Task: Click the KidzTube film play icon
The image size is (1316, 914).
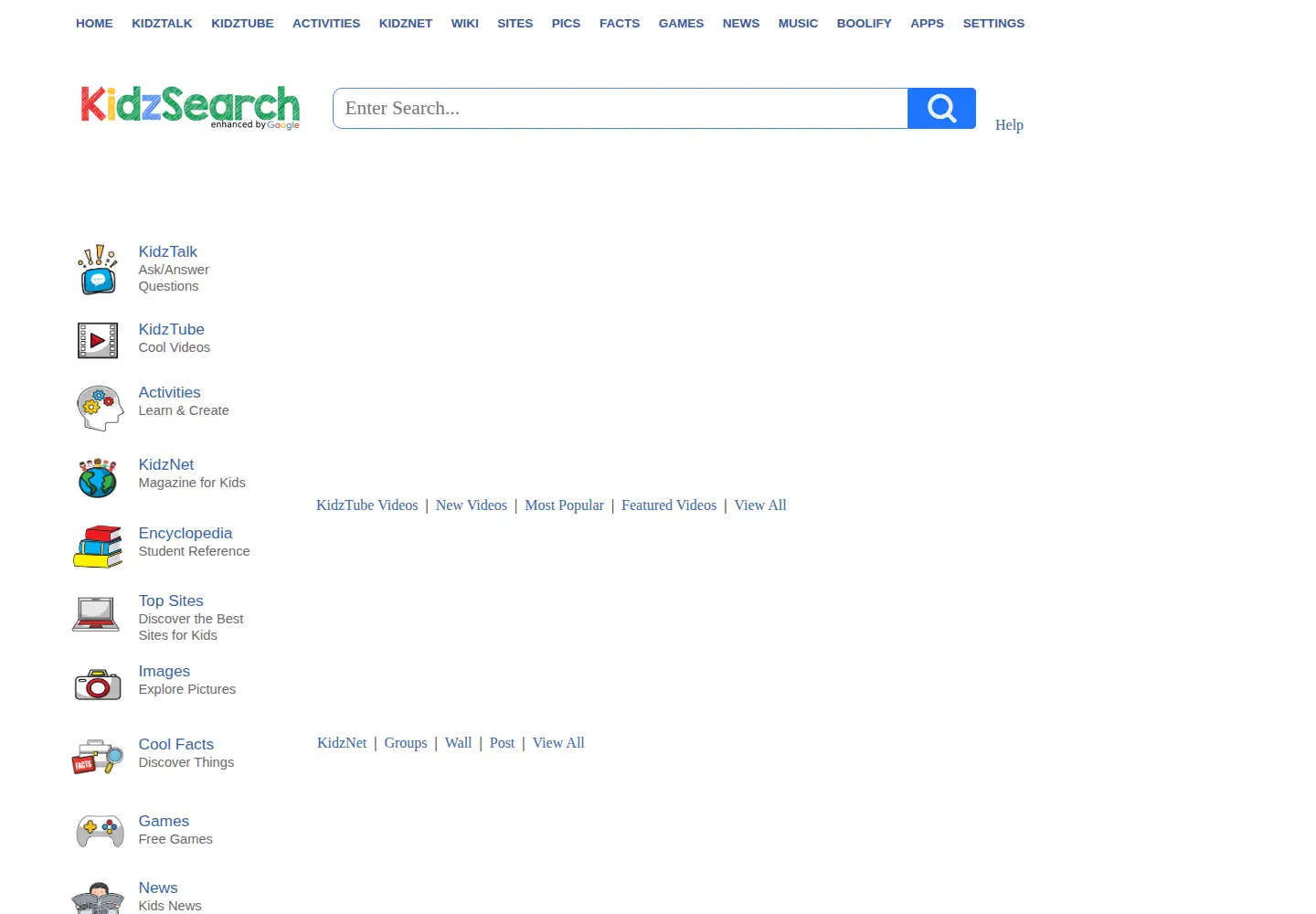Action: pyautogui.click(x=98, y=340)
